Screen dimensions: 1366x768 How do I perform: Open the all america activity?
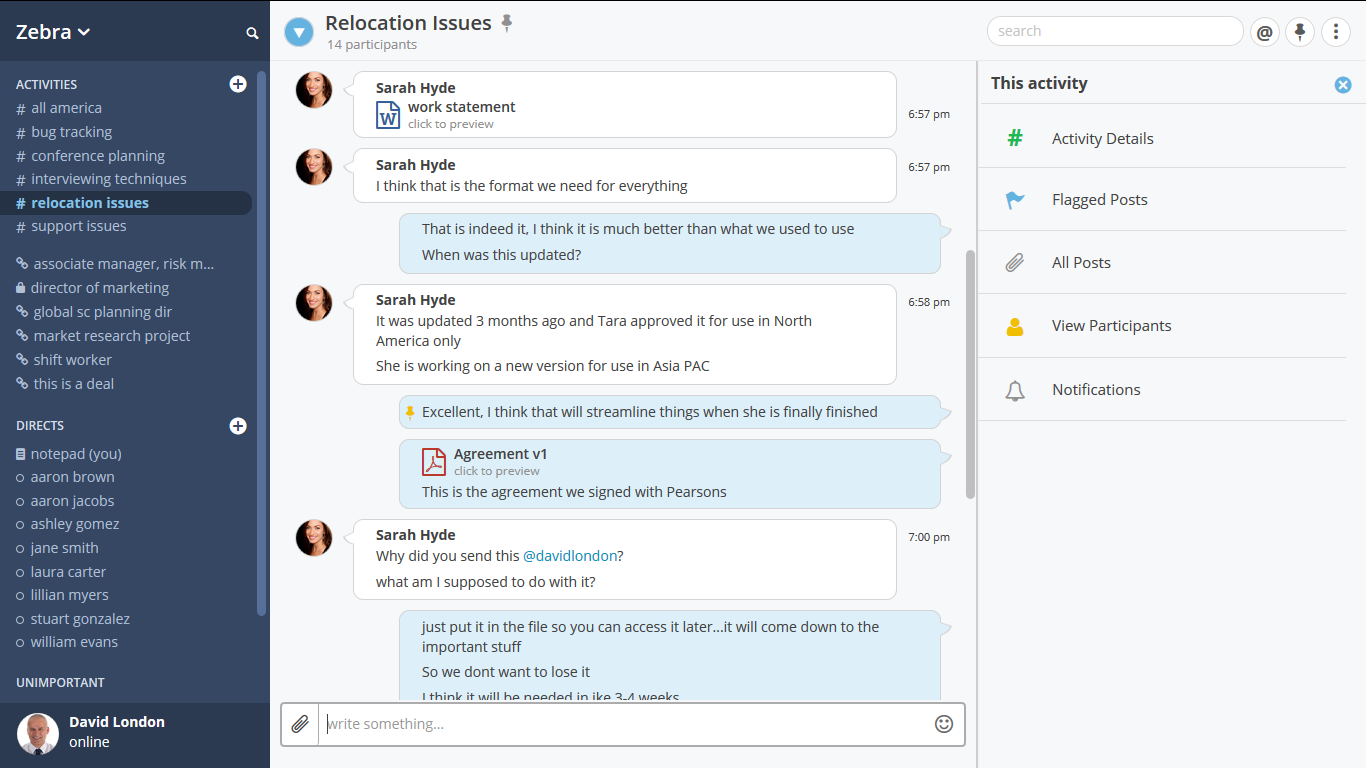point(66,108)
